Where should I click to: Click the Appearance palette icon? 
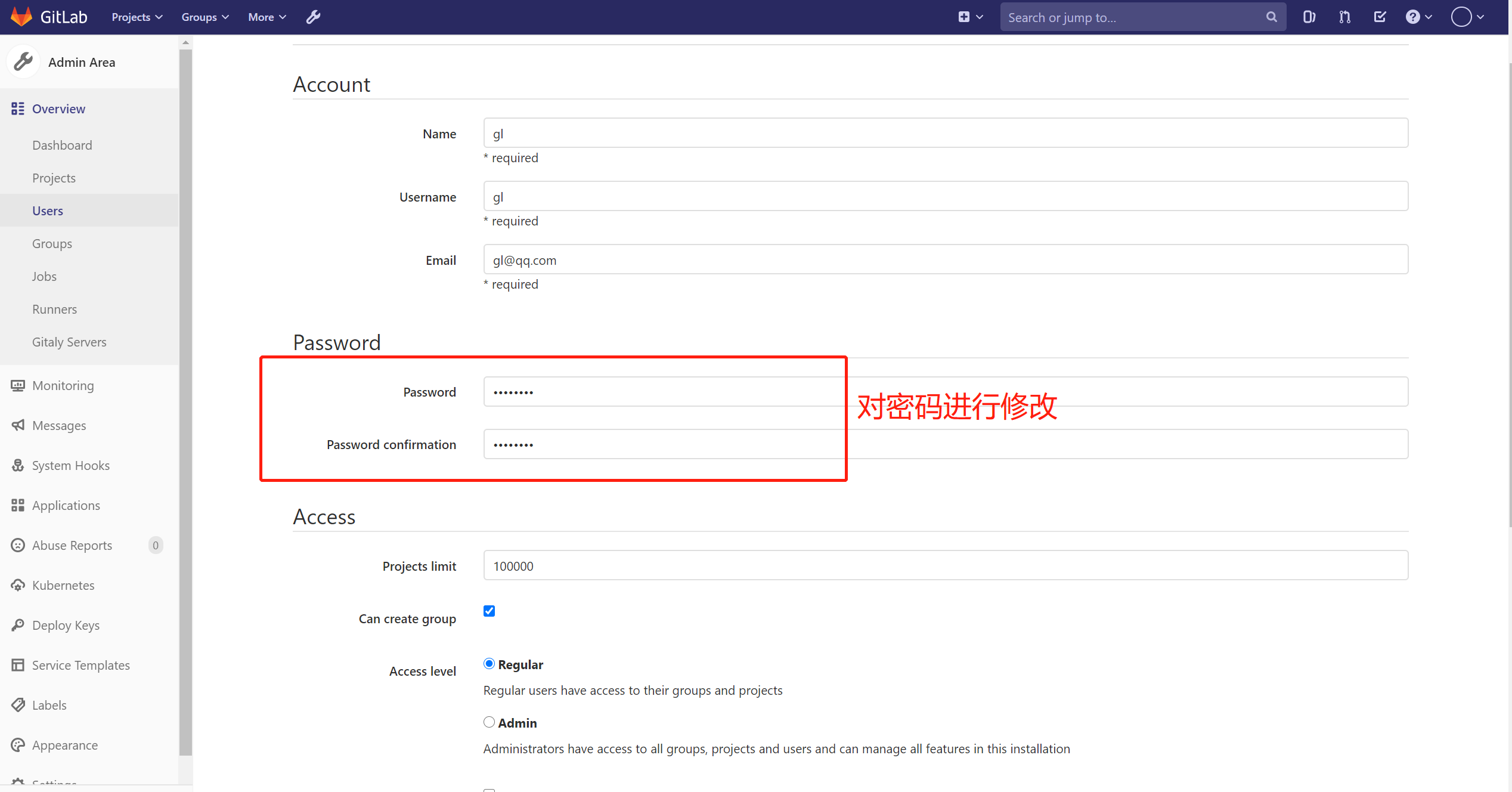(x=18, y=745)
